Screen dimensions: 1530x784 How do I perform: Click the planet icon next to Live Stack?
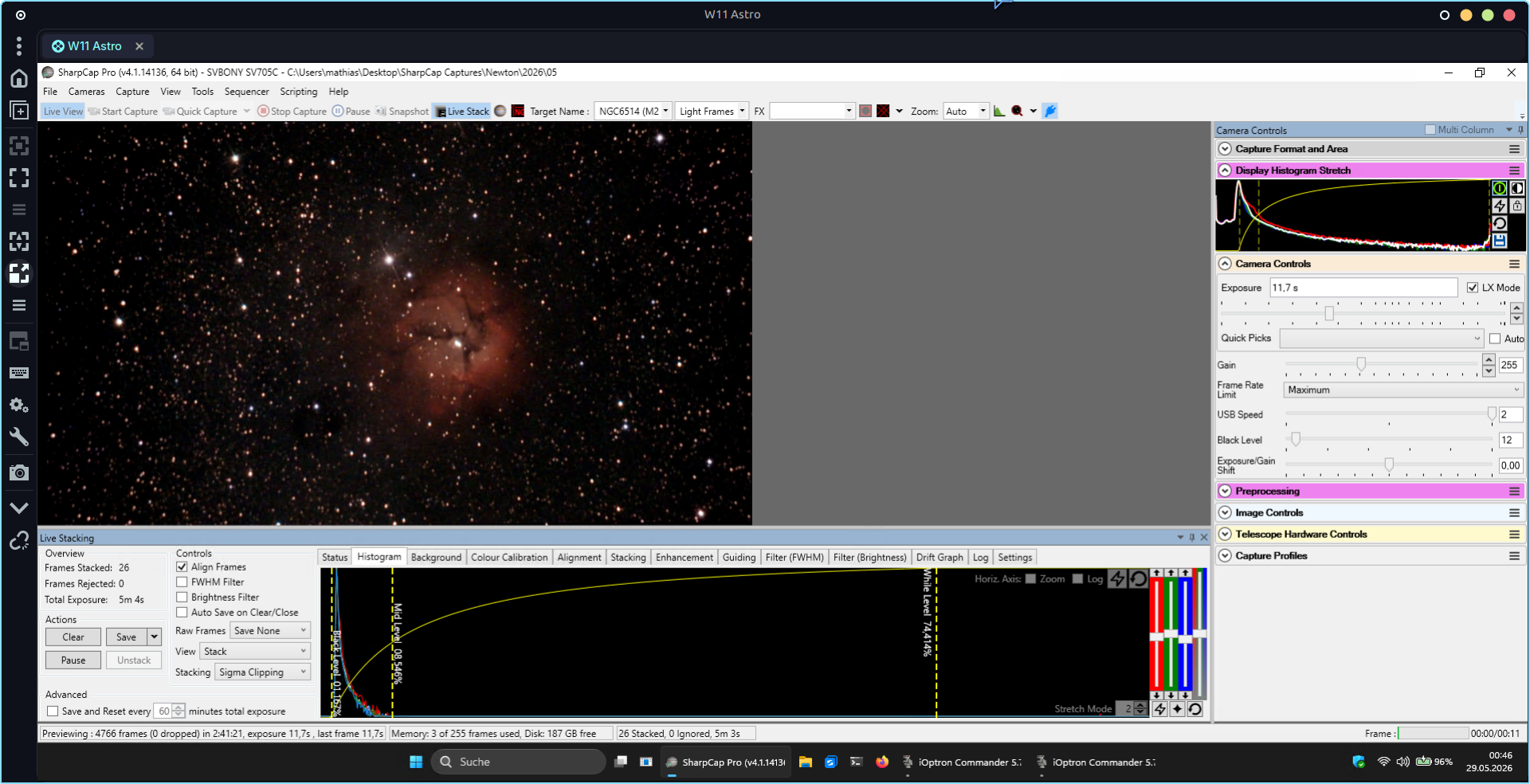point(500,111)
